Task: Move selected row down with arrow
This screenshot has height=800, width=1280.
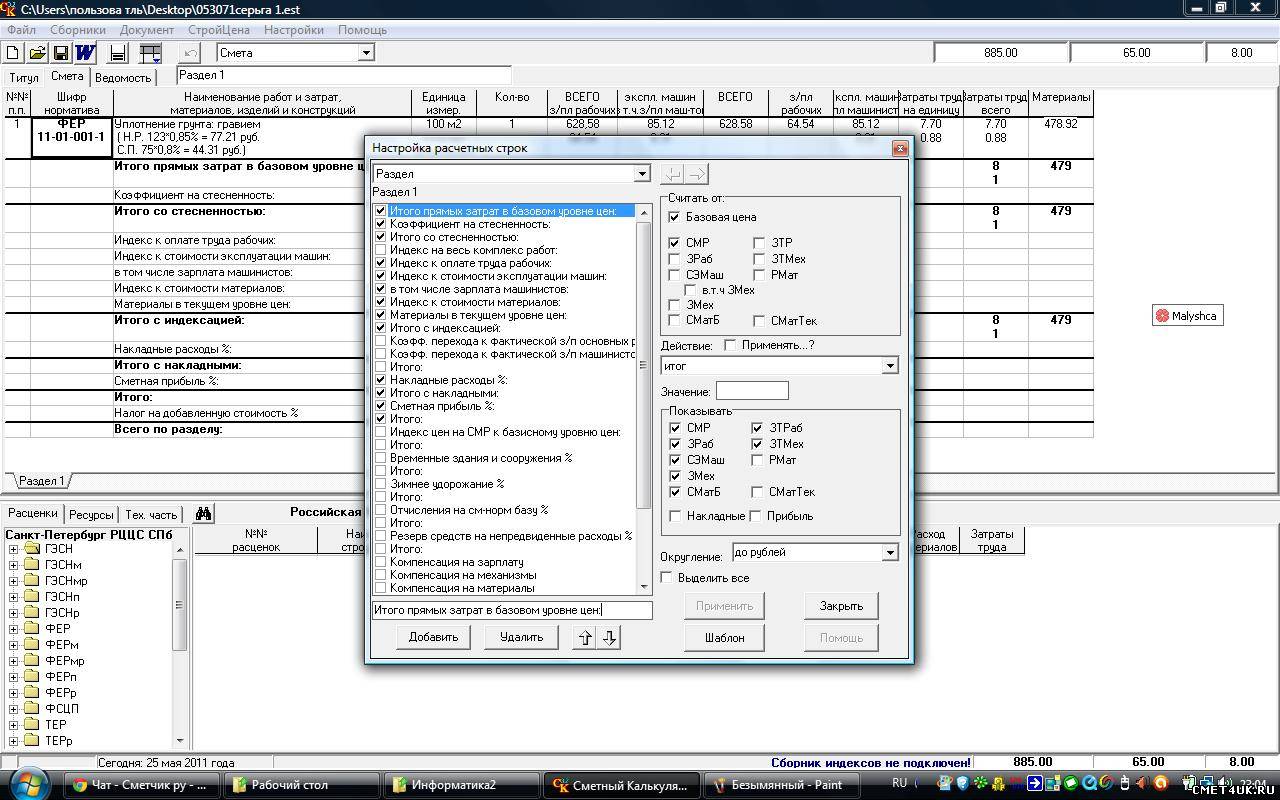Action: [x=609, y=638]
